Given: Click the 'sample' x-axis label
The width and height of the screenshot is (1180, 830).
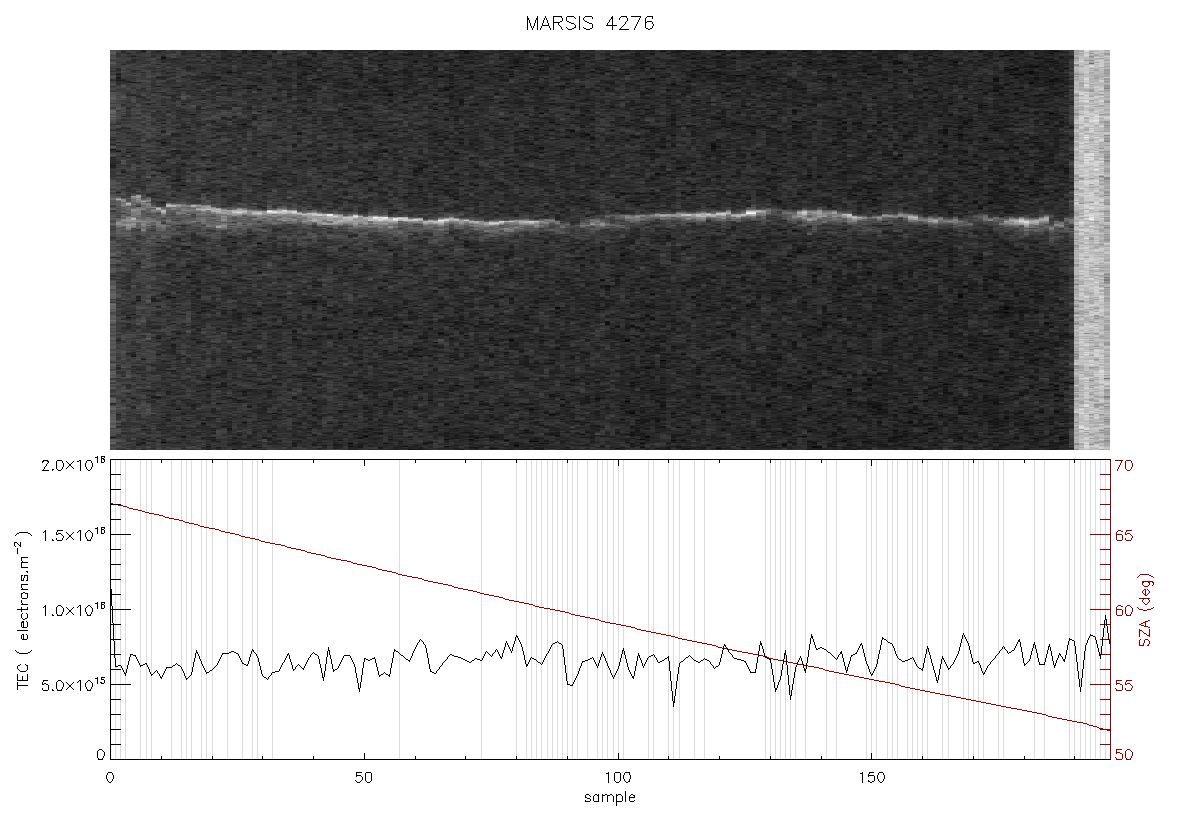Looking at the screenshot, I should coord(610,797).
